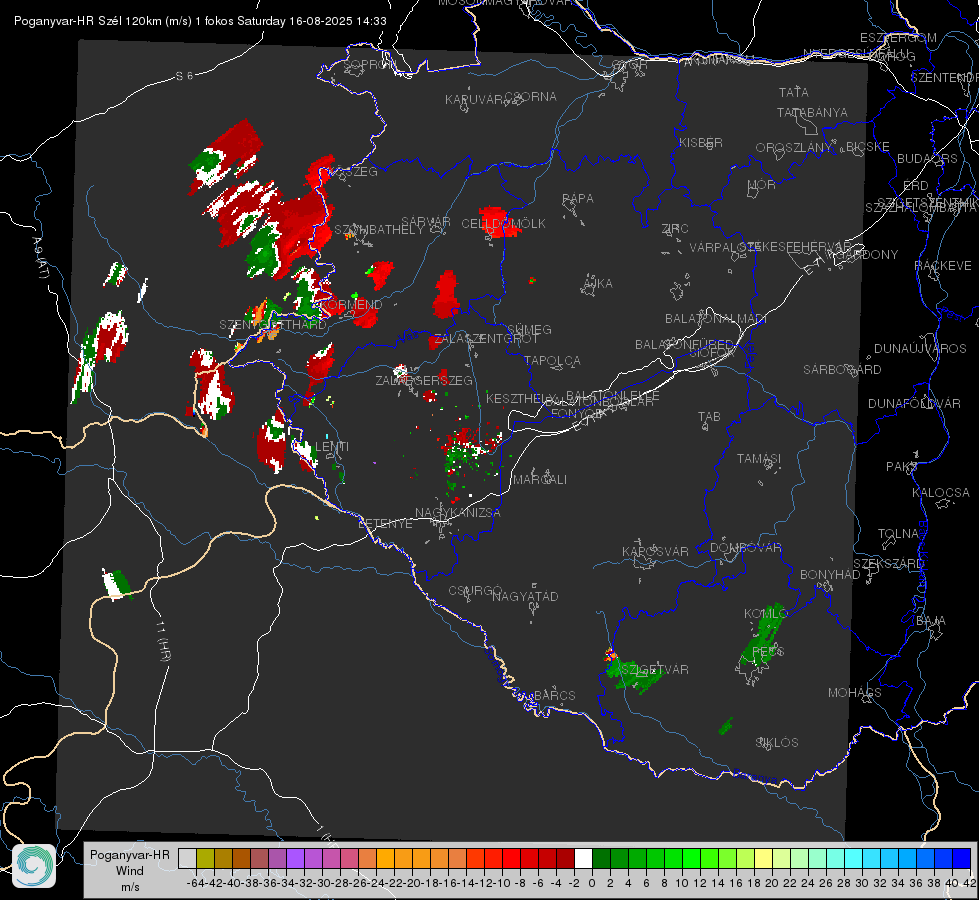
Task: Click the BARCS label on the border
Action: [554, 696]
